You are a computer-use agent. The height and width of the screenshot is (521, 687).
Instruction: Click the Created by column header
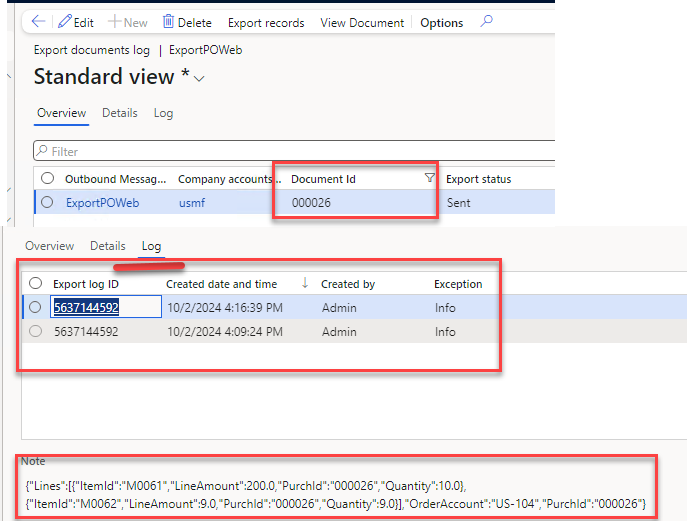[x=348, y=284]
